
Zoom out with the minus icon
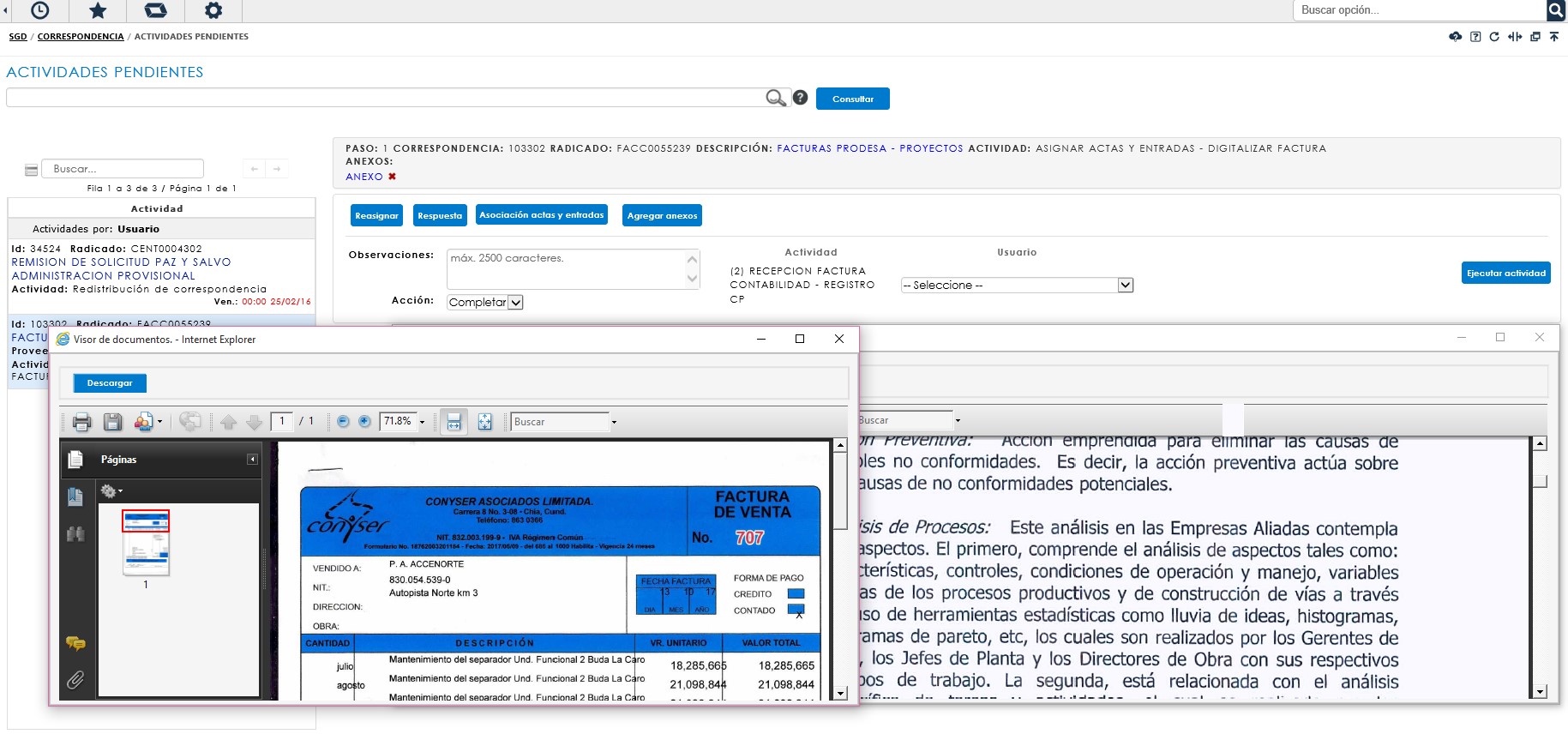point(343,421)
